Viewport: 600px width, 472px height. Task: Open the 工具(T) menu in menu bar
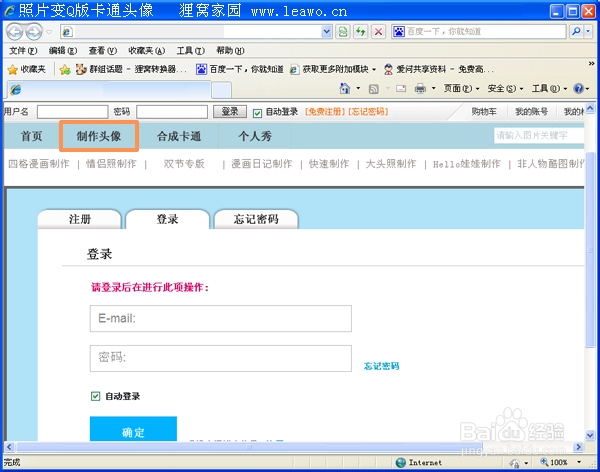191,51
